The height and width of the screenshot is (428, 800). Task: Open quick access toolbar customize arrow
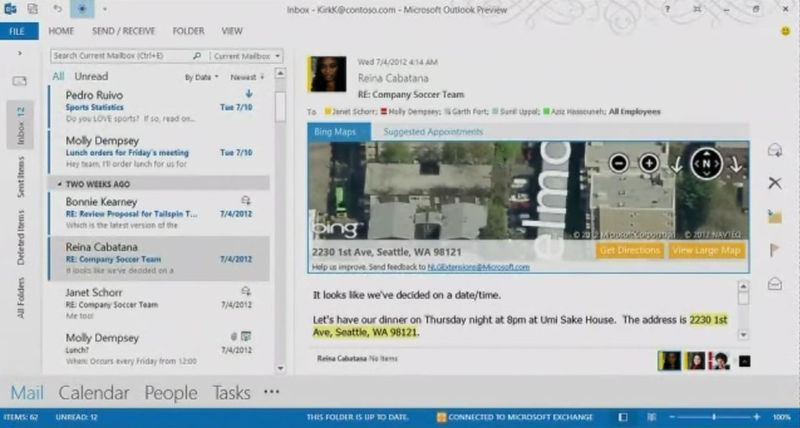105,9
